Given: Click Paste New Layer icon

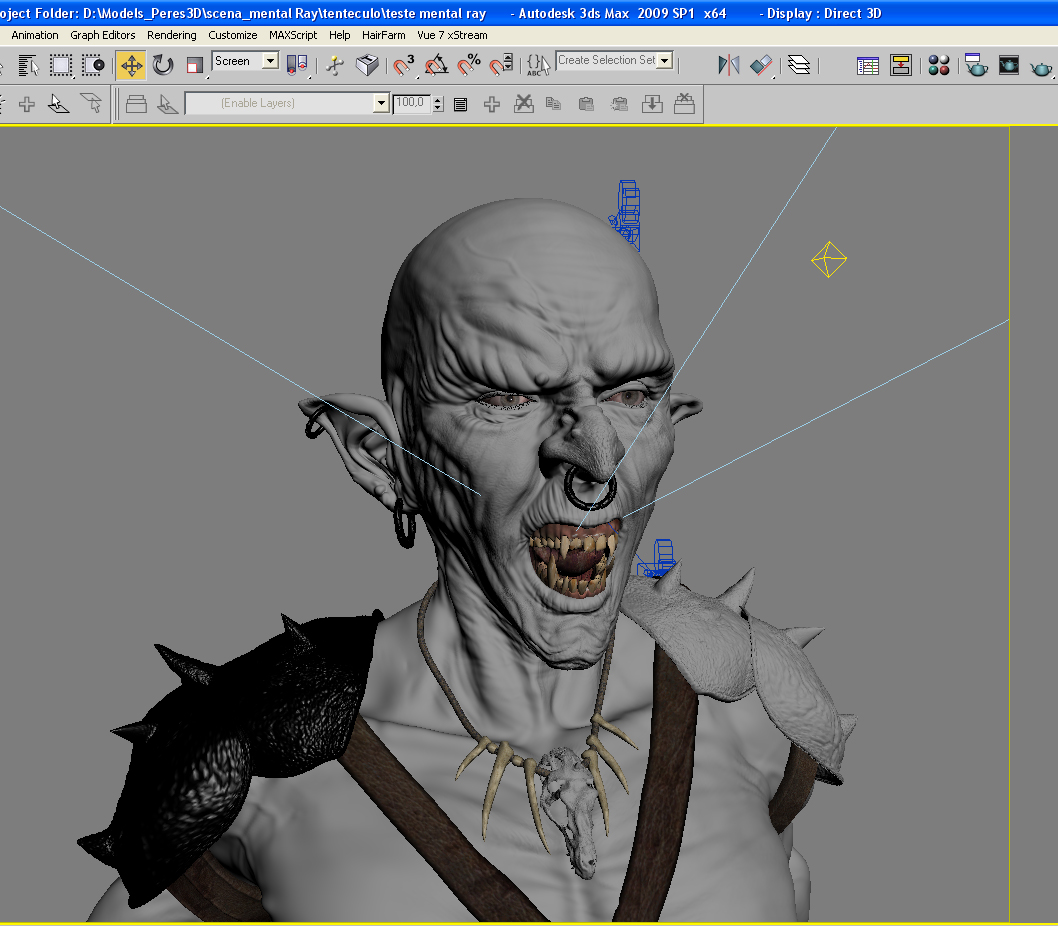Looking at the screenshot, I should click(619, 104).
